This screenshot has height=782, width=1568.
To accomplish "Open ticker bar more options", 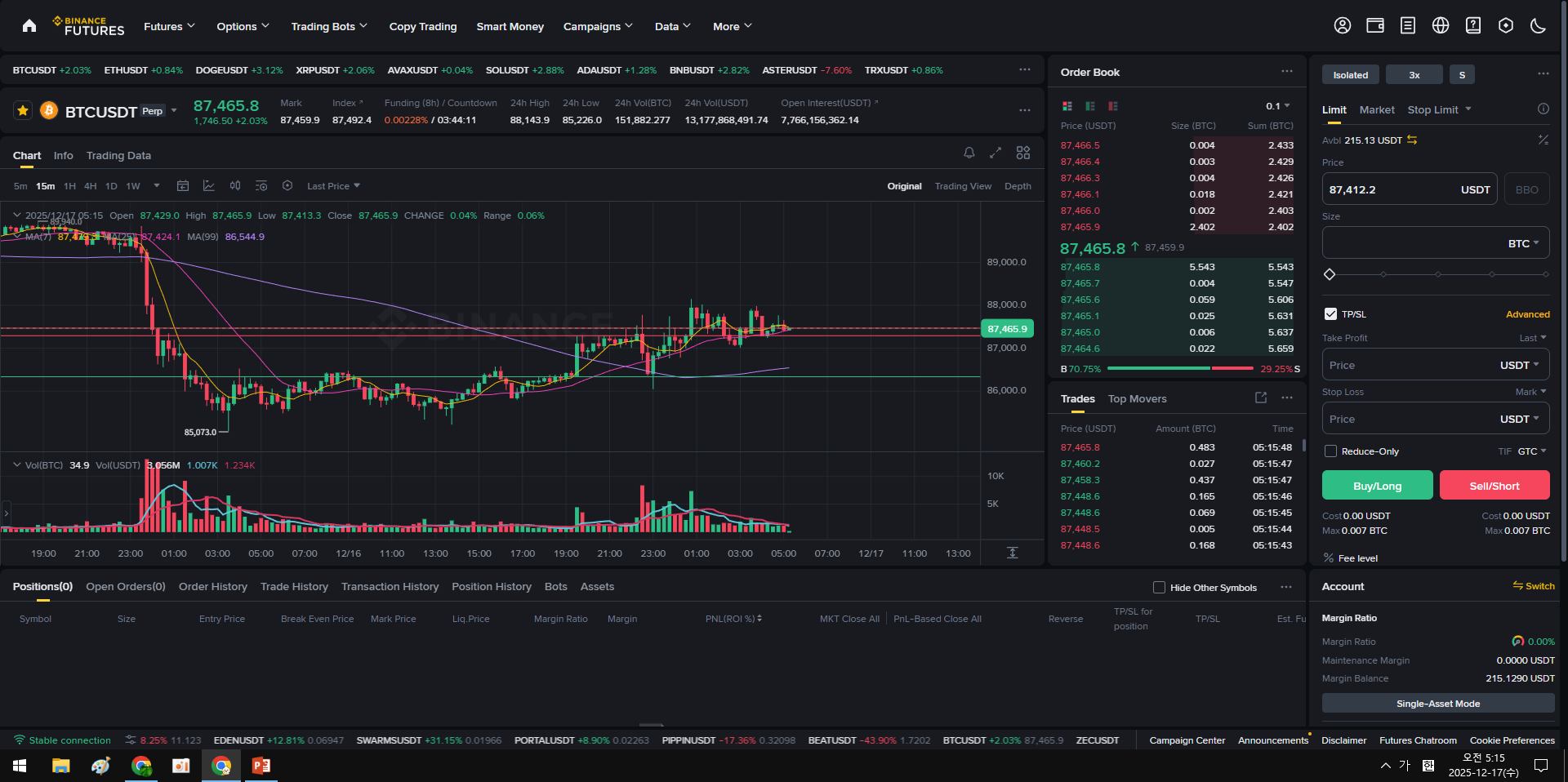I will [1025, 70].
